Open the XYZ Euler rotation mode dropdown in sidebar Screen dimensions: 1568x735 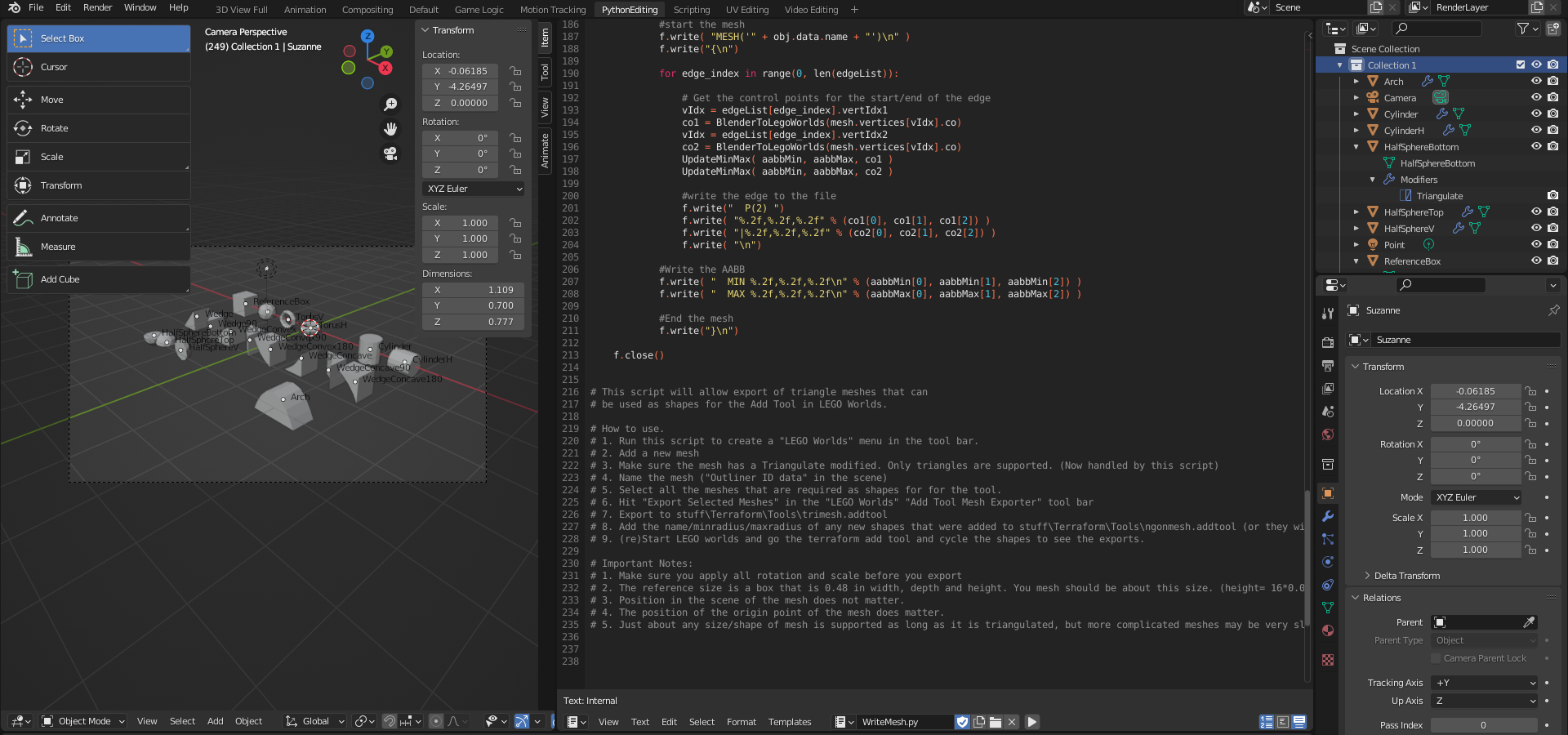coord(474,189)
